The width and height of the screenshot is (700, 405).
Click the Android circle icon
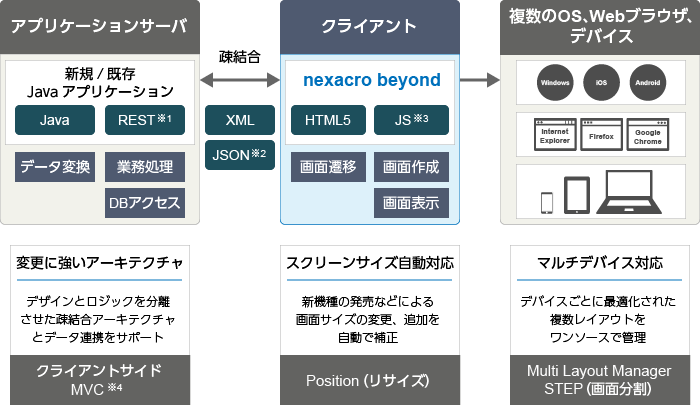[648, 83]
